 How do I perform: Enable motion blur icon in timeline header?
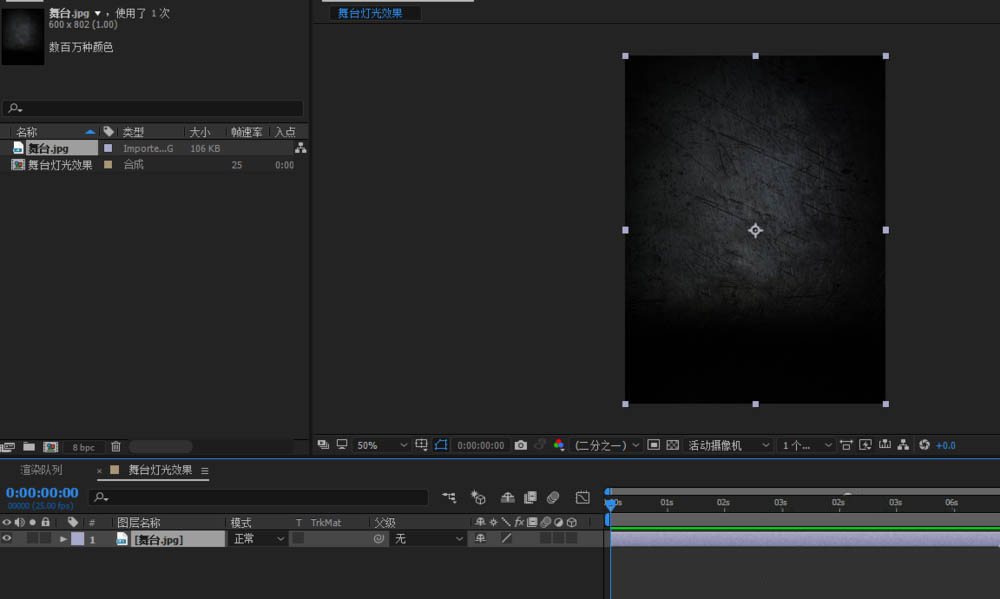pos(552,497)
